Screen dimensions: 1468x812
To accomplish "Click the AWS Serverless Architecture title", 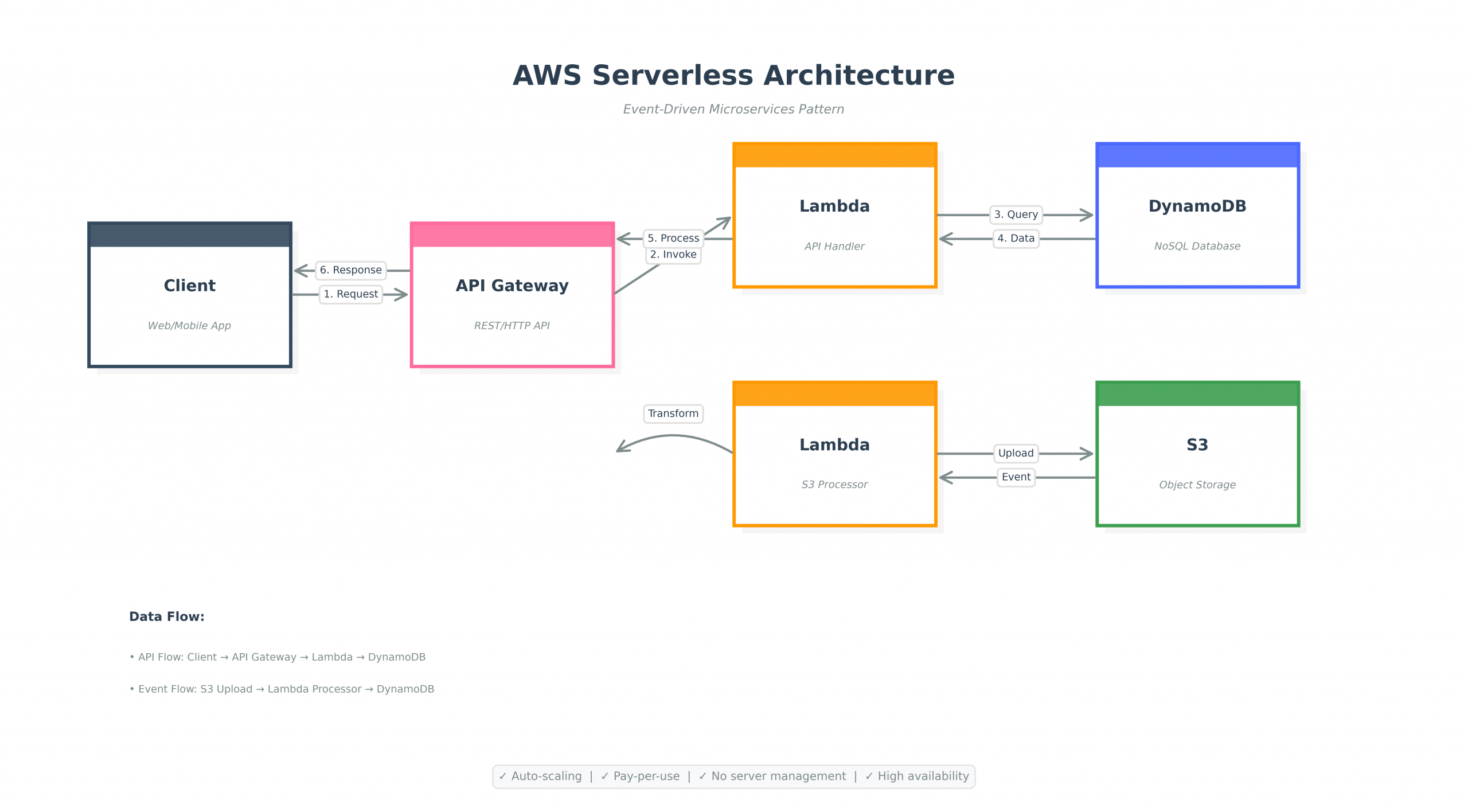I will point(733,75).
